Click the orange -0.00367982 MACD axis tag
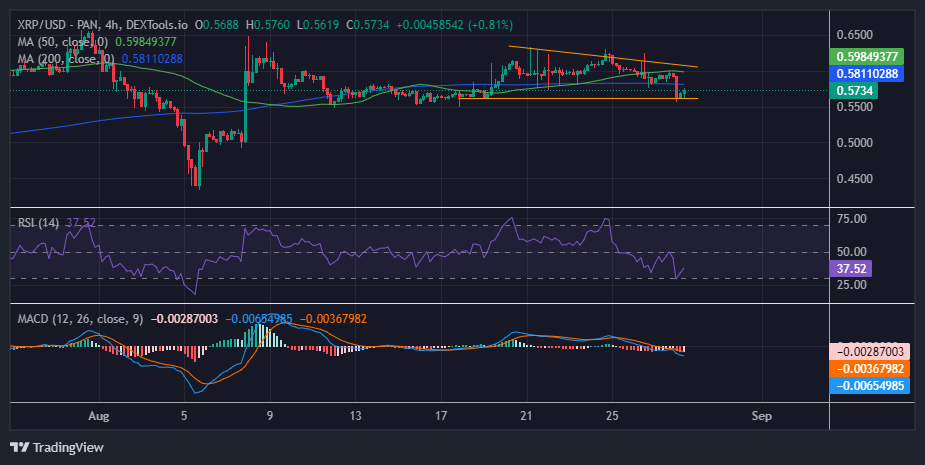The width and height of the screenshot is (925, 465). click(x=870, y=369)
